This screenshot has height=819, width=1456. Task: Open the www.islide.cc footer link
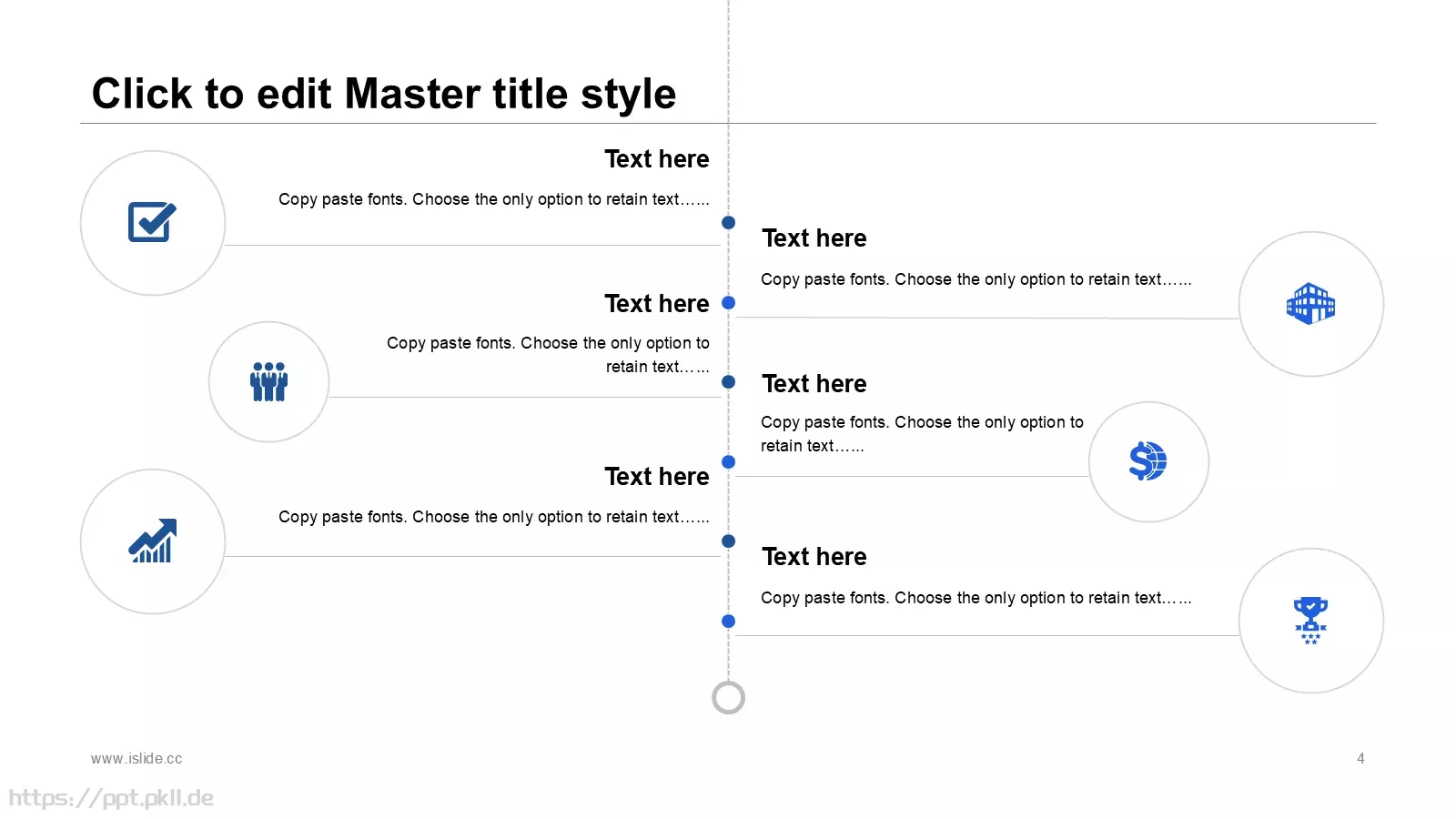136,758
